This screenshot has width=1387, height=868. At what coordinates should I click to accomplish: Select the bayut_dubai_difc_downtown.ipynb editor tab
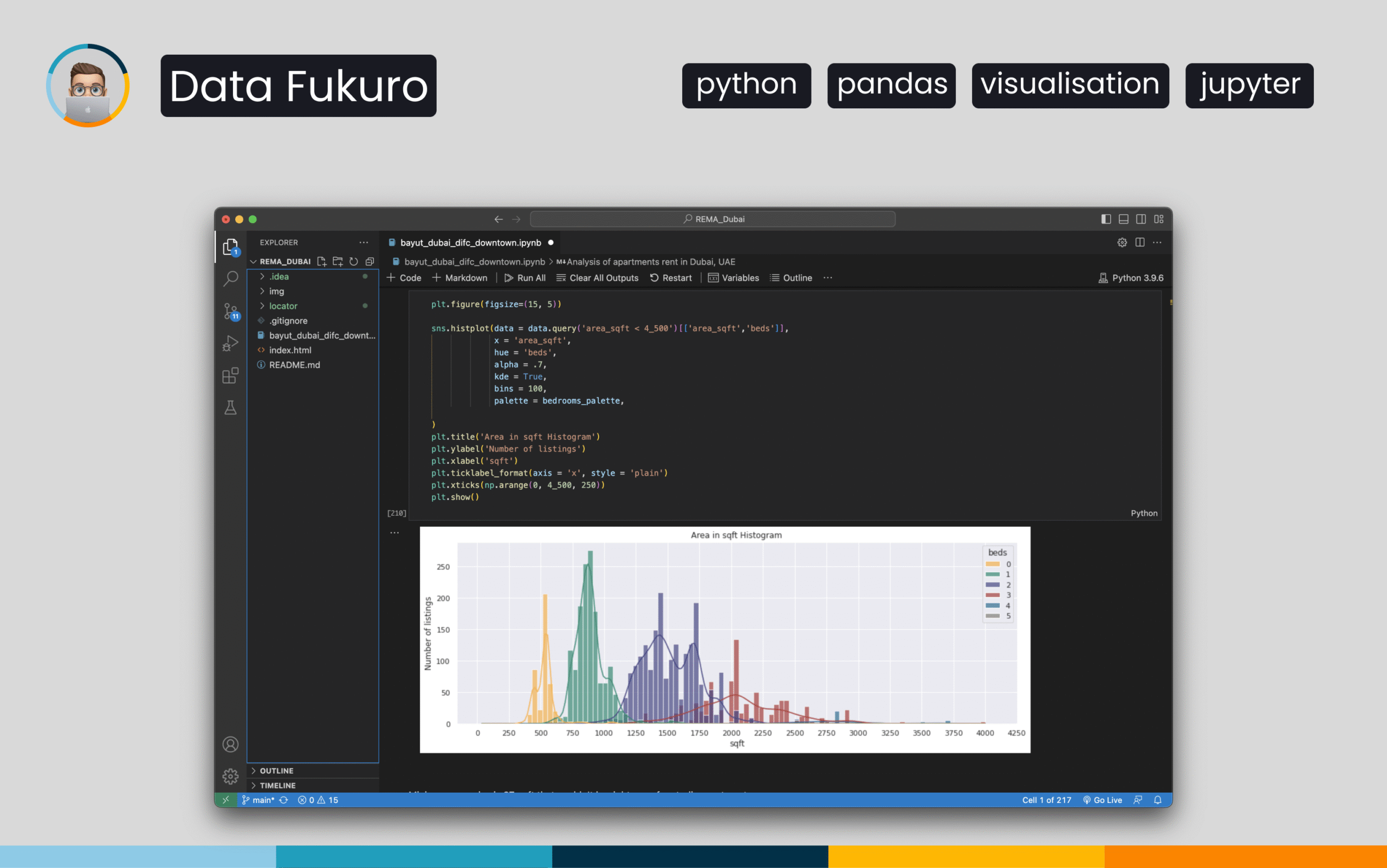tap(470, 243)
